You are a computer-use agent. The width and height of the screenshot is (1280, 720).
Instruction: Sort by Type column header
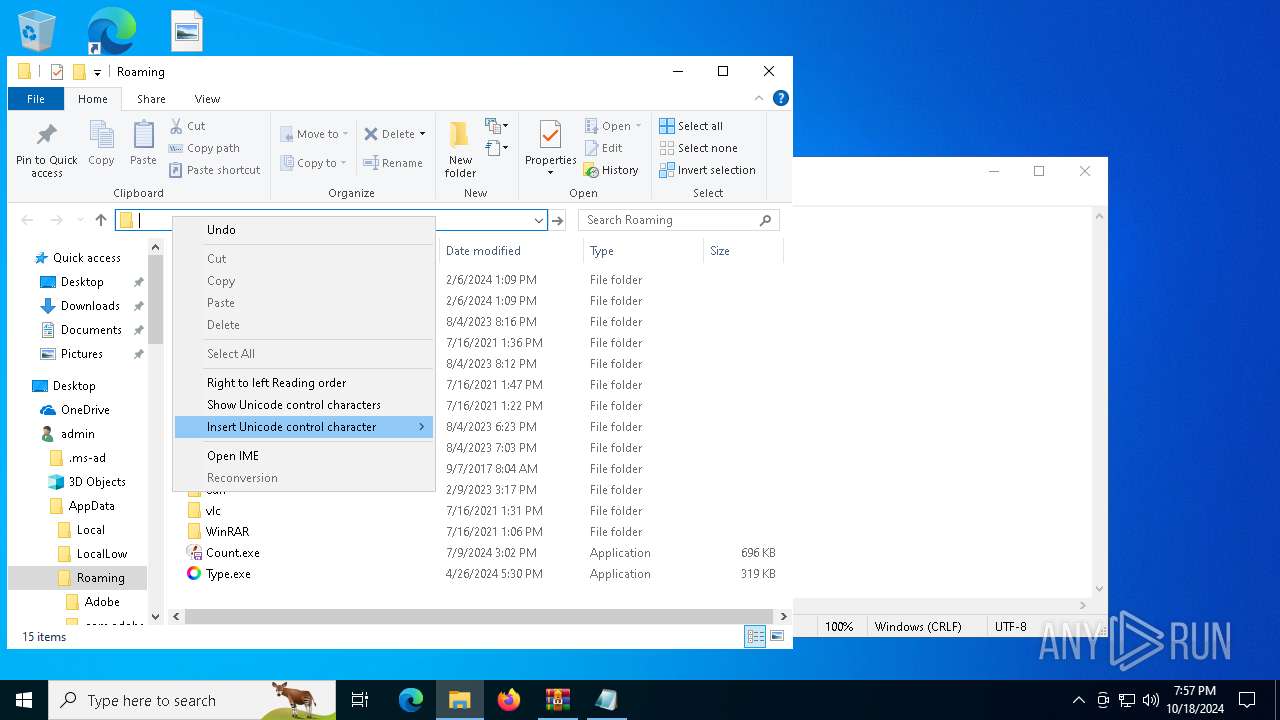point(643,251)
